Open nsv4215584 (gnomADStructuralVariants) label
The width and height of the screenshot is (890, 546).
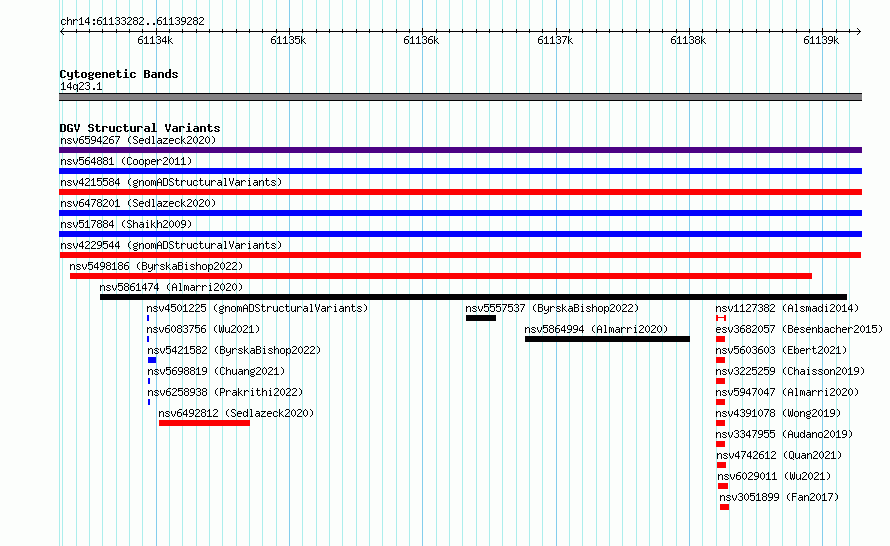pos(171,182)
